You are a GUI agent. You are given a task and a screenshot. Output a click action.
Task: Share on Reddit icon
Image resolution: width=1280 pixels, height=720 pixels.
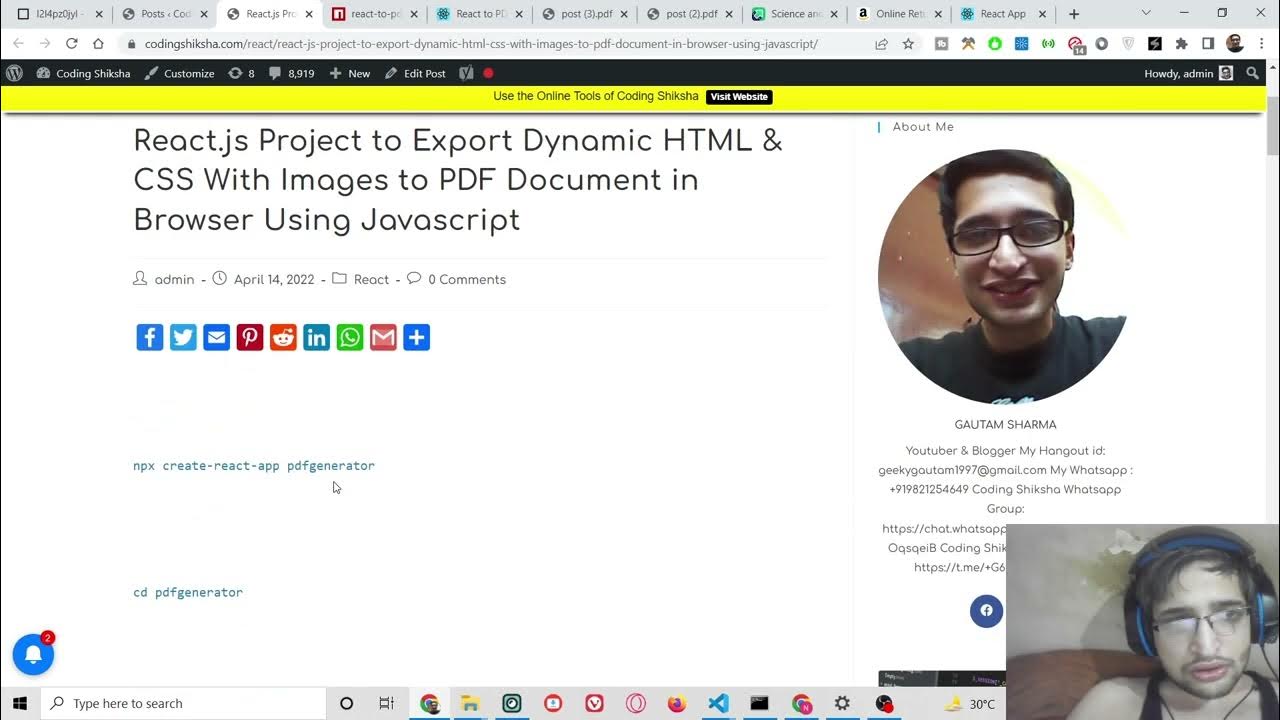[283, 337]
